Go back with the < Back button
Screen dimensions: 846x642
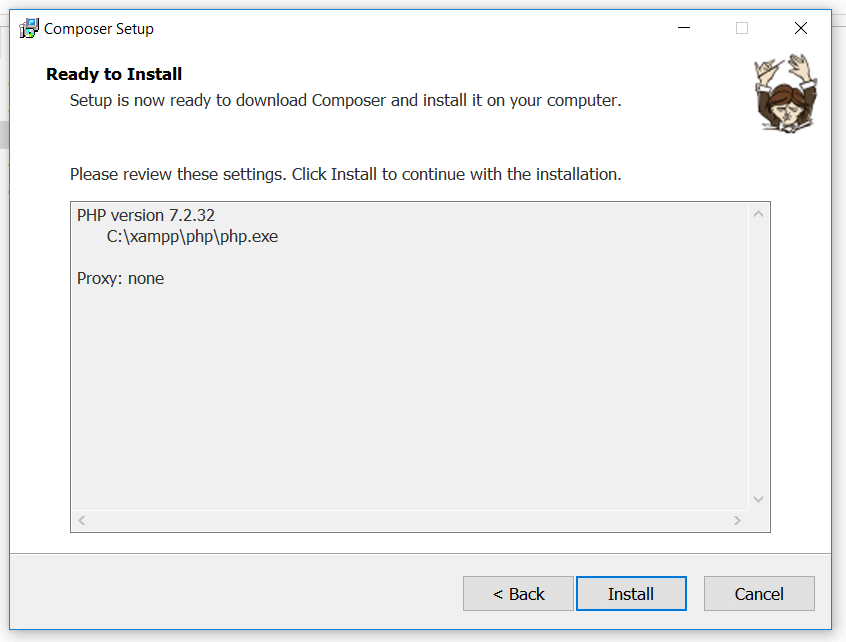coord(518,593)
